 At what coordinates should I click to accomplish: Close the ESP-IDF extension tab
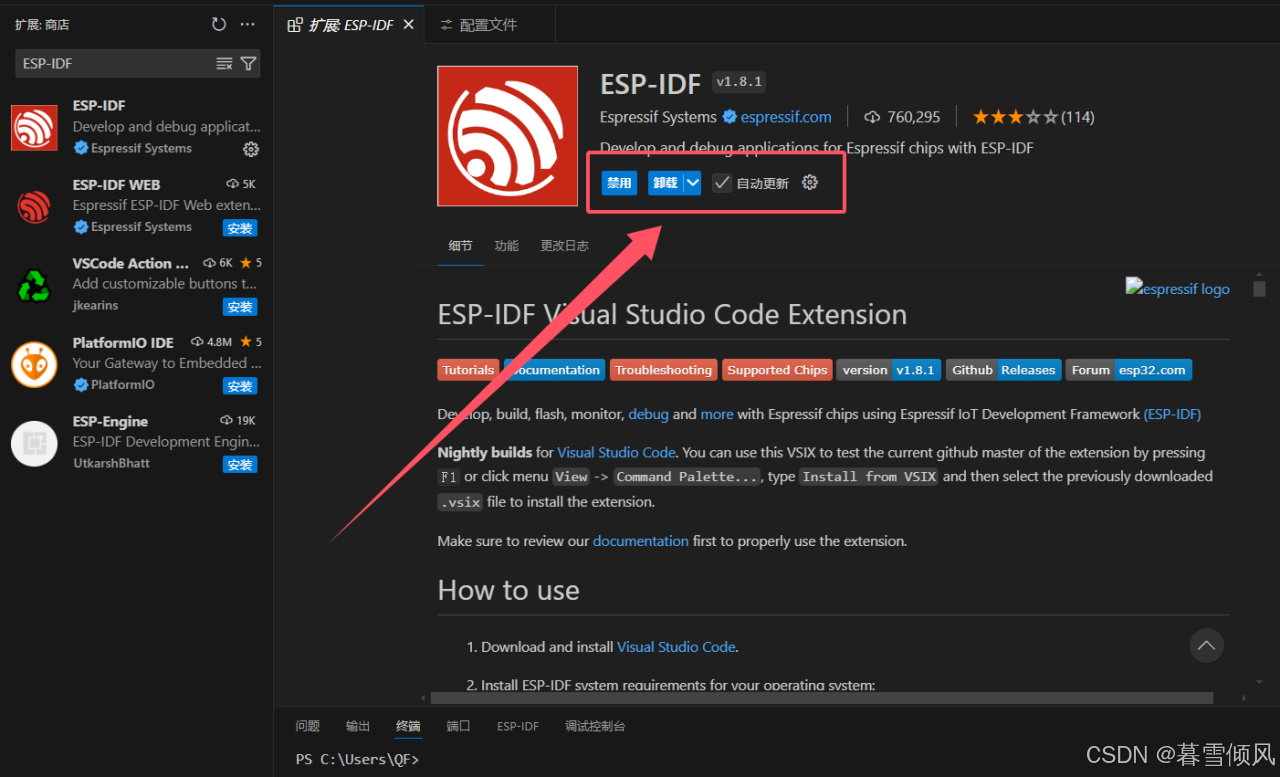tap(408, 24)
